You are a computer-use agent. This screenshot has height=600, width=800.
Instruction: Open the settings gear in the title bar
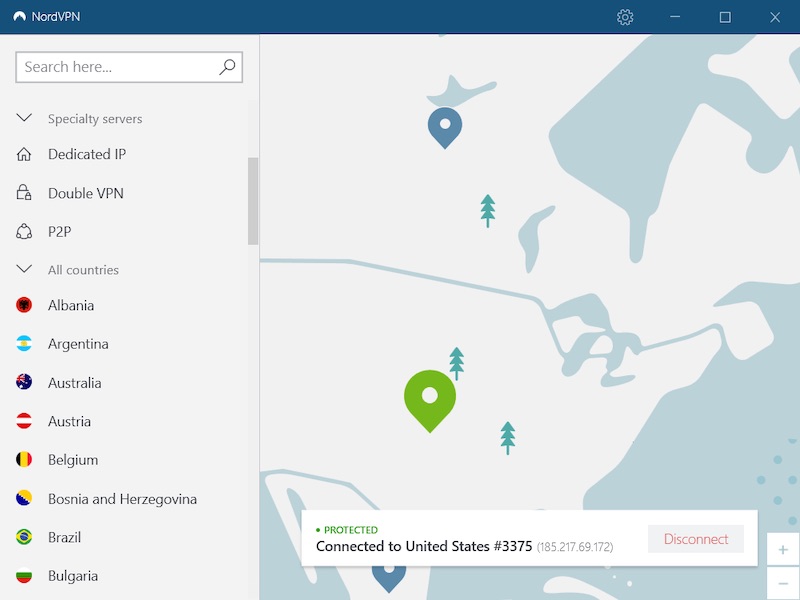(x=625, y=17)
